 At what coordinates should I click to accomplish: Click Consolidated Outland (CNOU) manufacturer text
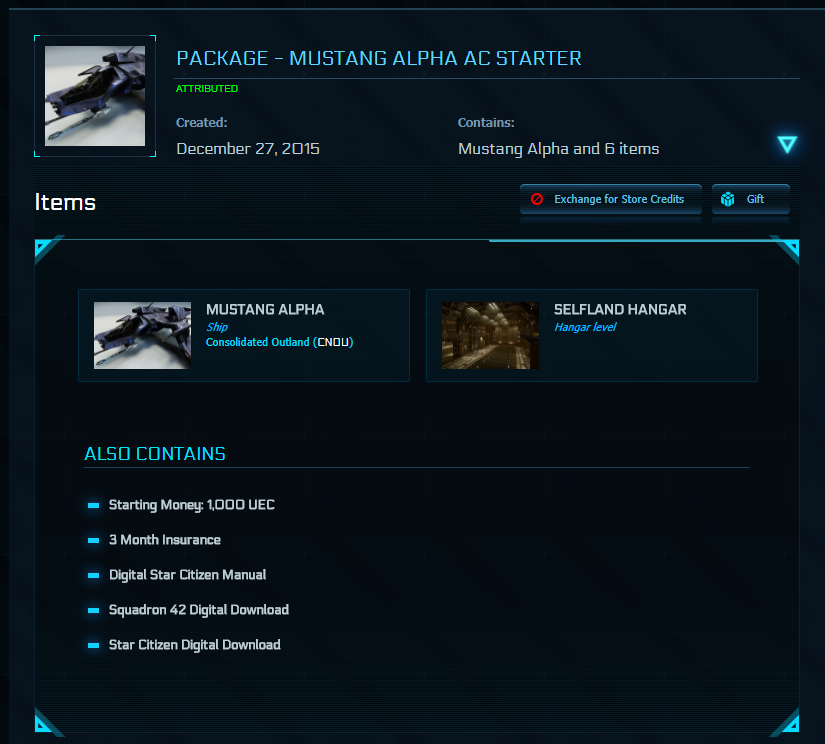point(279,342)
